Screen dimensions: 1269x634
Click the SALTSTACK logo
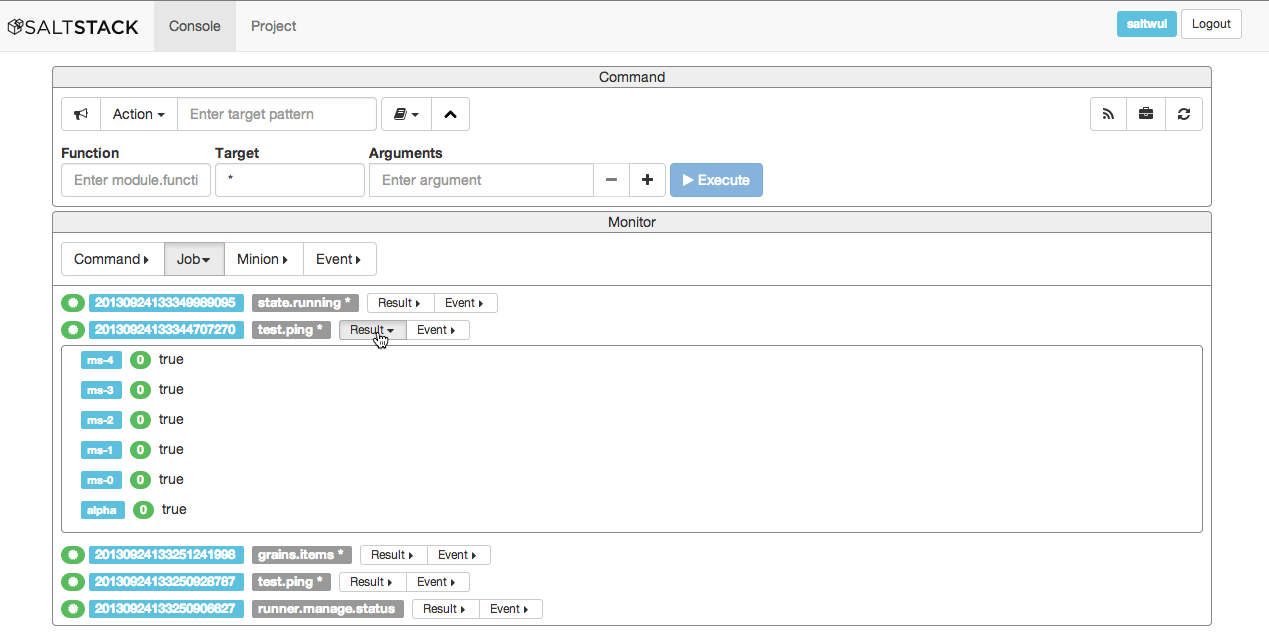pyautogui.click(x=73, y=25)
